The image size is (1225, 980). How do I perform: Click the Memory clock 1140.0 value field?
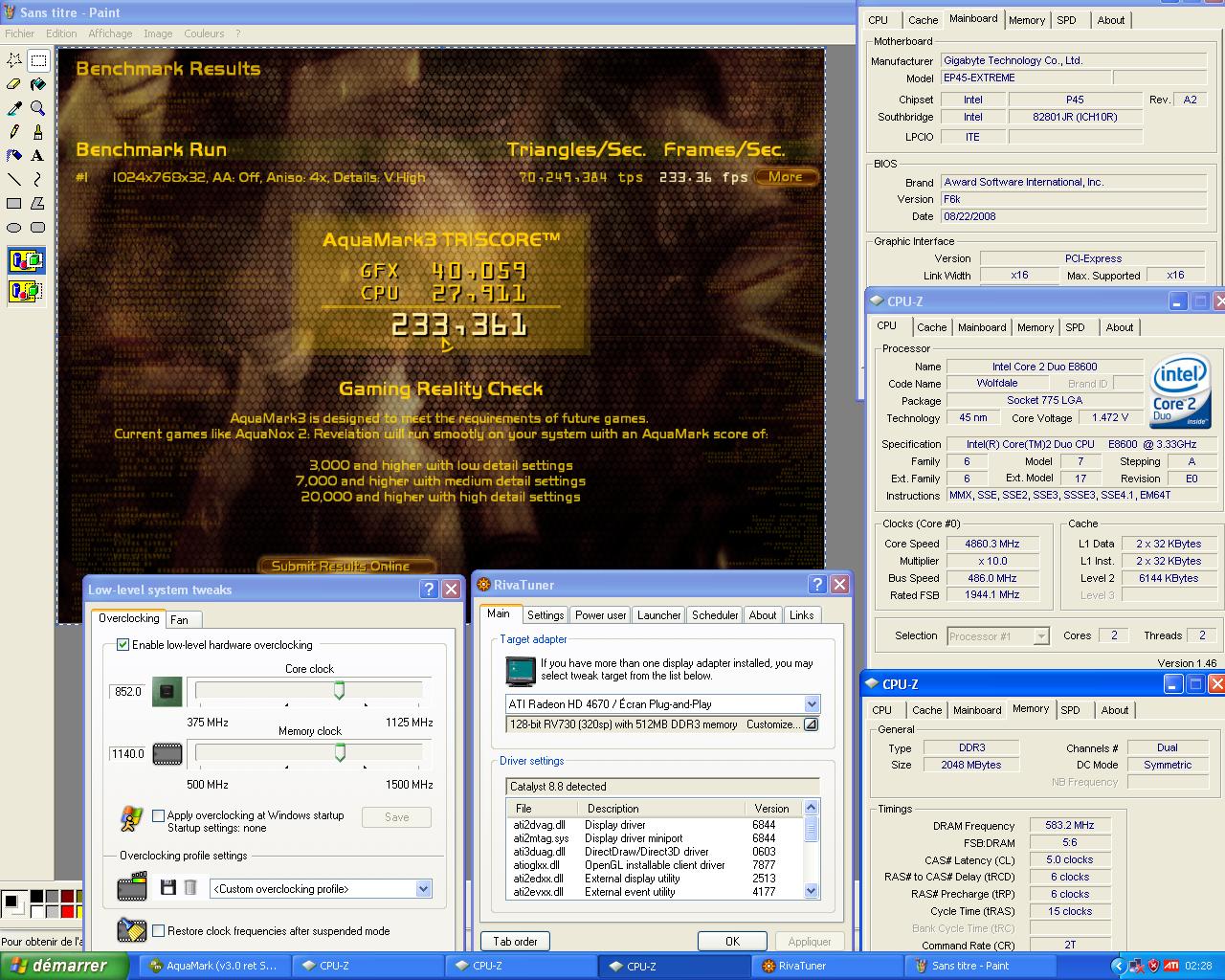(x=127, y=753)
